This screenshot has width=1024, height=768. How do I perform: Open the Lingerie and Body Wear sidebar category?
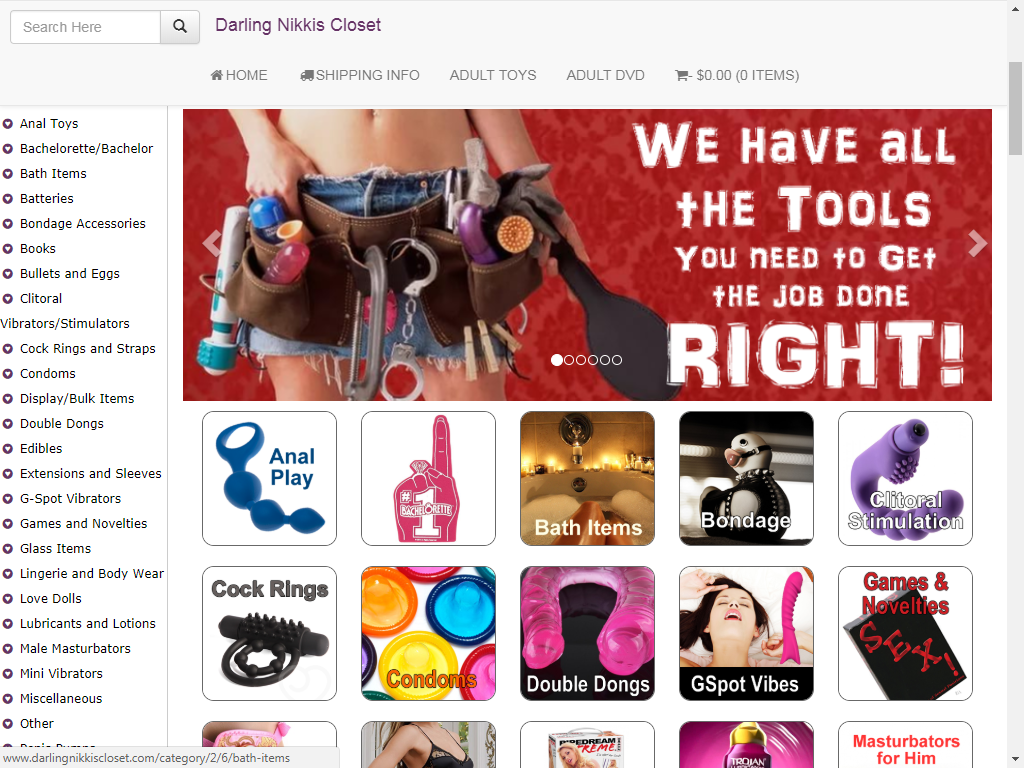[x=92, y=573]
